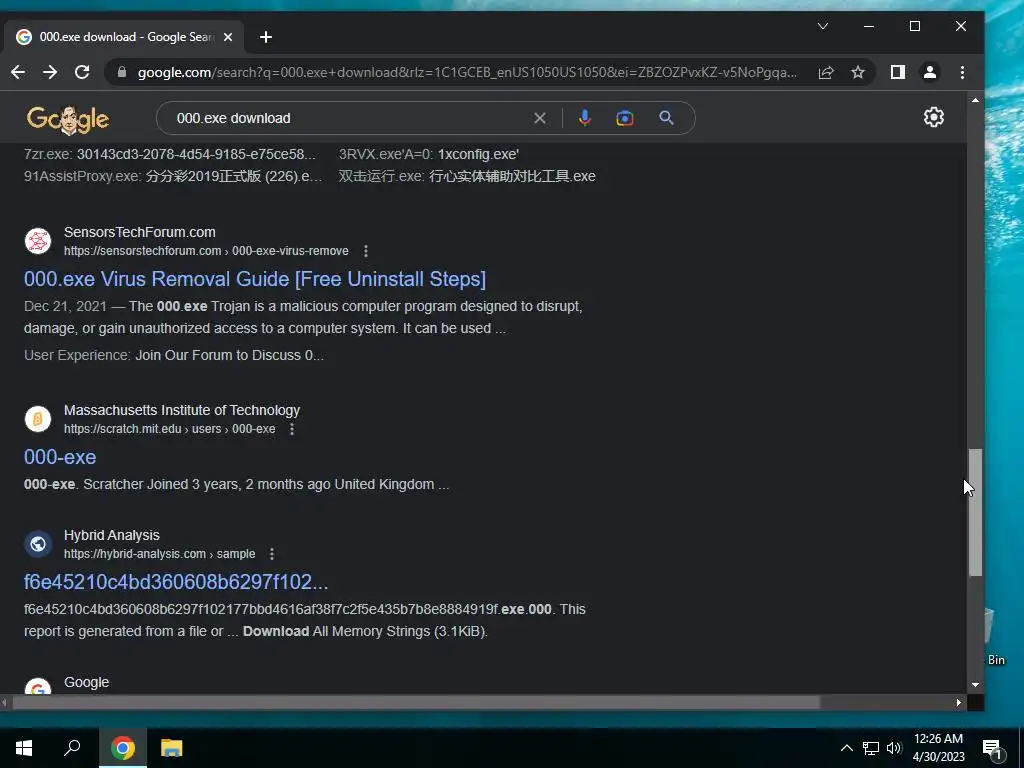Click the Google logo doodle
1024x768 pixels.
[x=68, y=120]
